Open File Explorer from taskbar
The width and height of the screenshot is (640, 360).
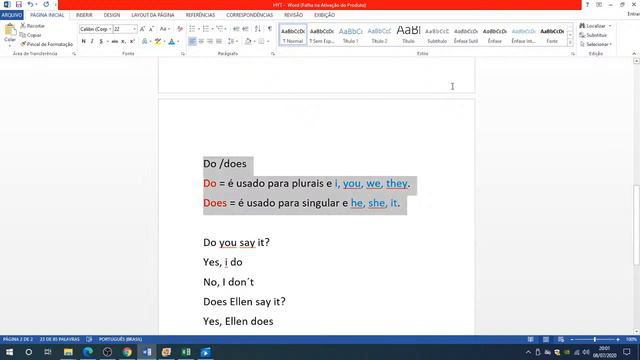(x=68, y=352)
